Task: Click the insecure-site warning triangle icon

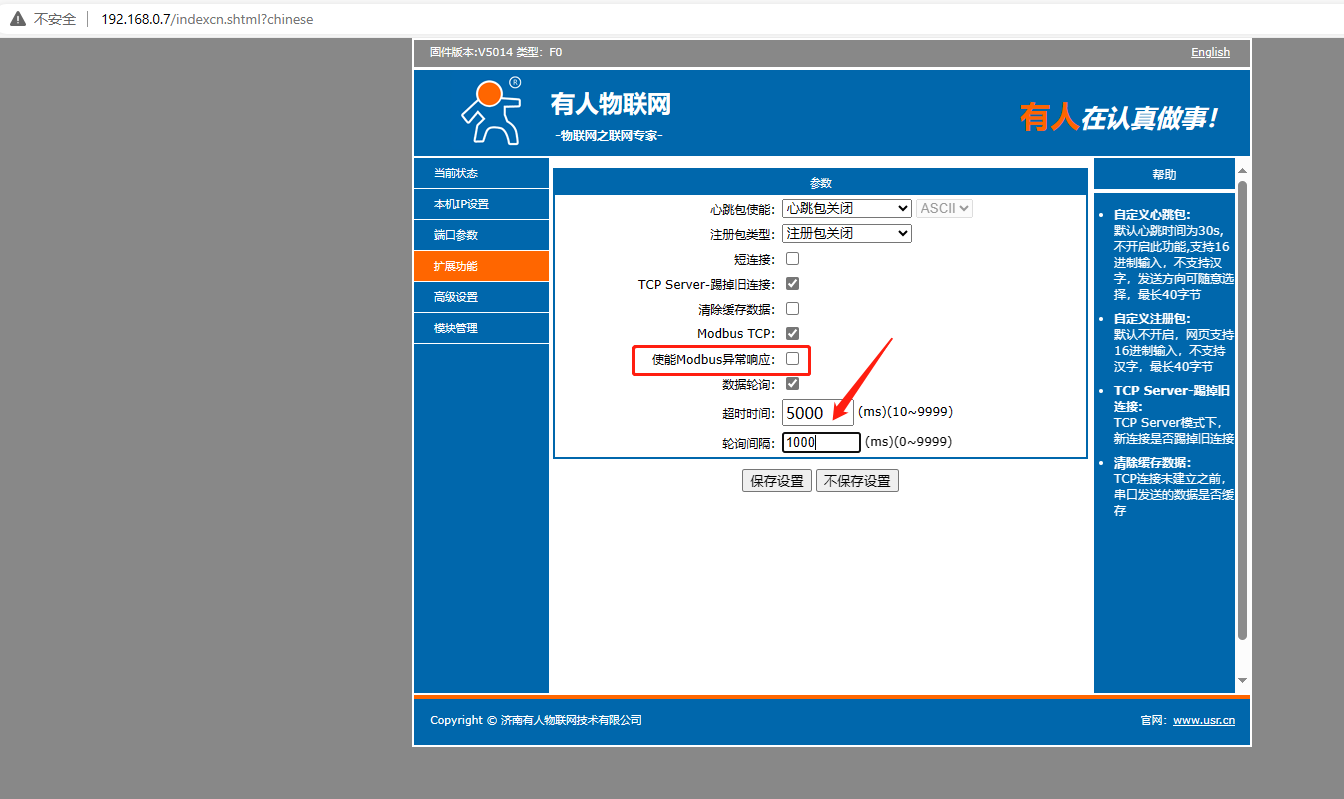Action: point(18,19)
